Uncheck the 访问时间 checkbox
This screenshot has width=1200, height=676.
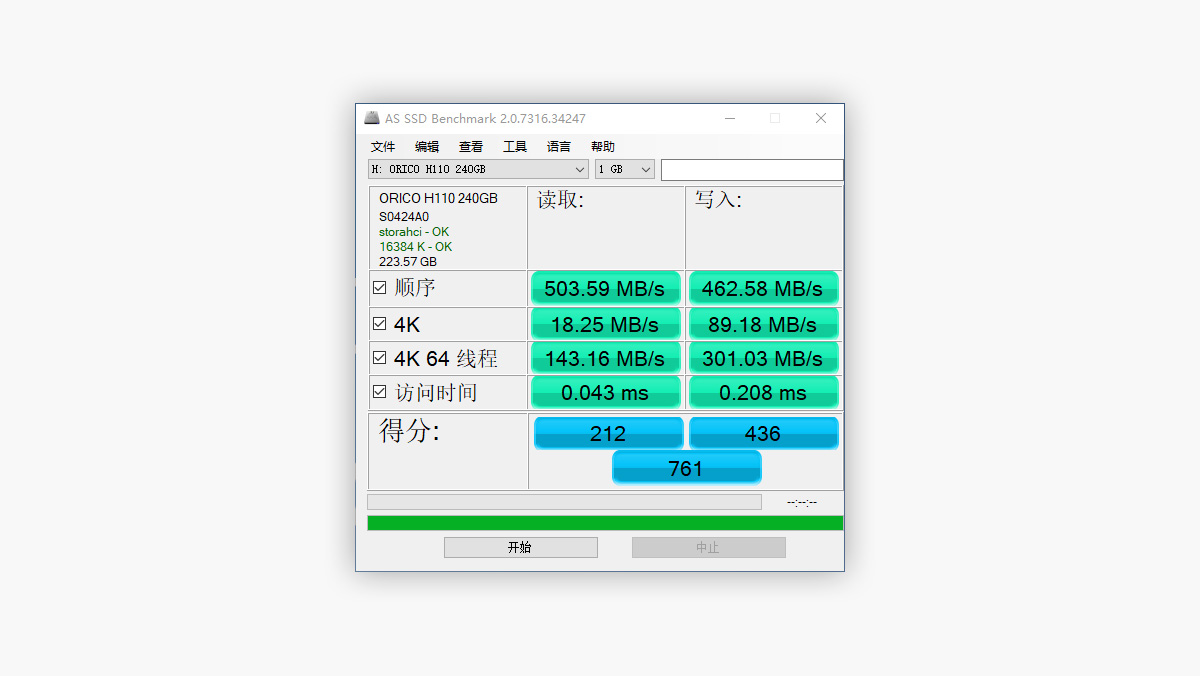[380, 392]
